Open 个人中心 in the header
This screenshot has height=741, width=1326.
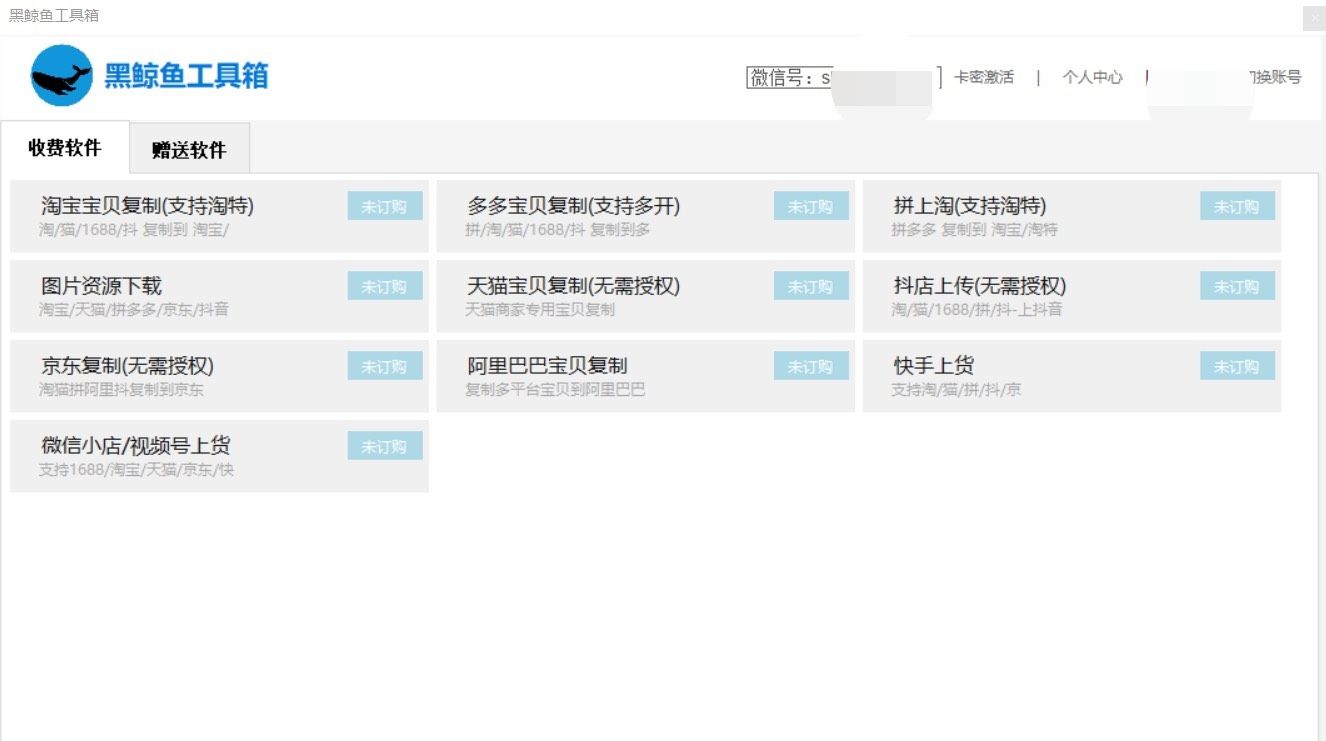1092,77
